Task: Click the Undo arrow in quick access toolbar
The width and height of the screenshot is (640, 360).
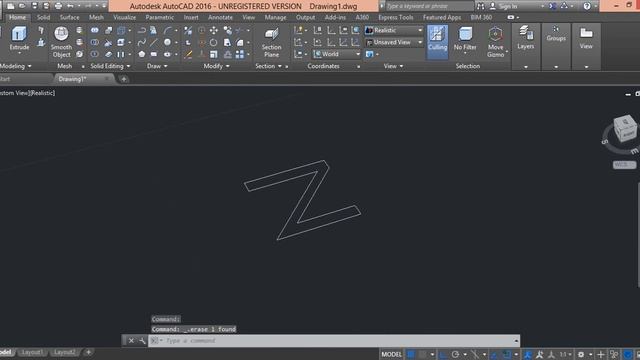Action: (70, 6)
